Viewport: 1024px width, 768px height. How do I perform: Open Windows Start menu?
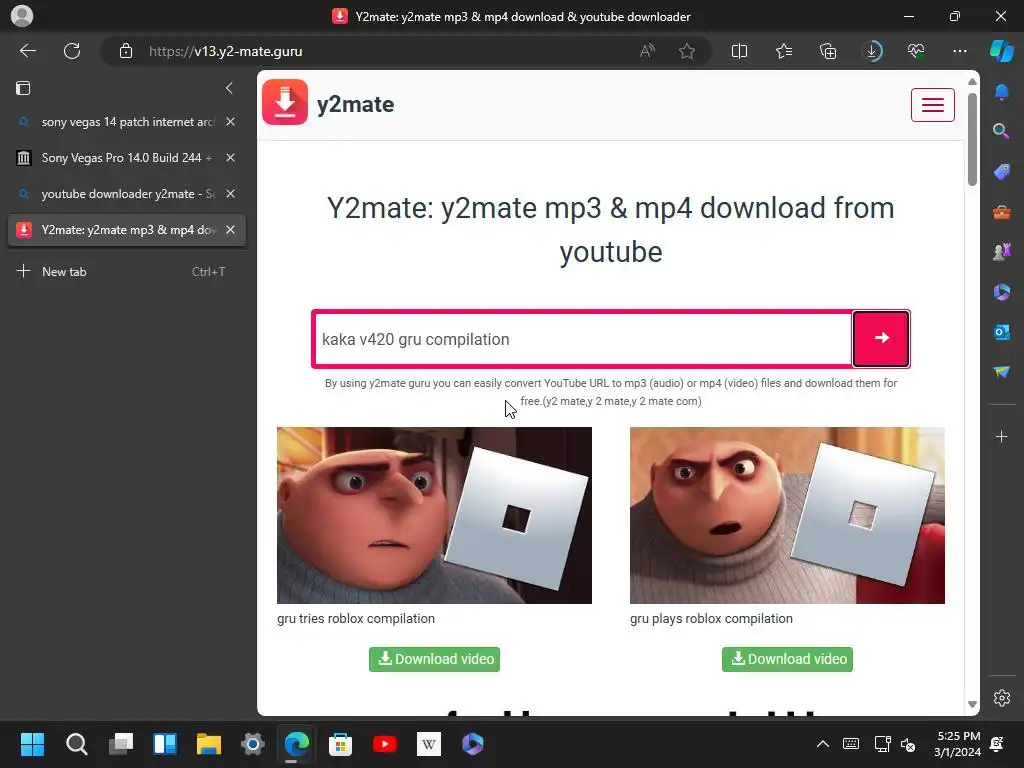(x=32, y=744)
